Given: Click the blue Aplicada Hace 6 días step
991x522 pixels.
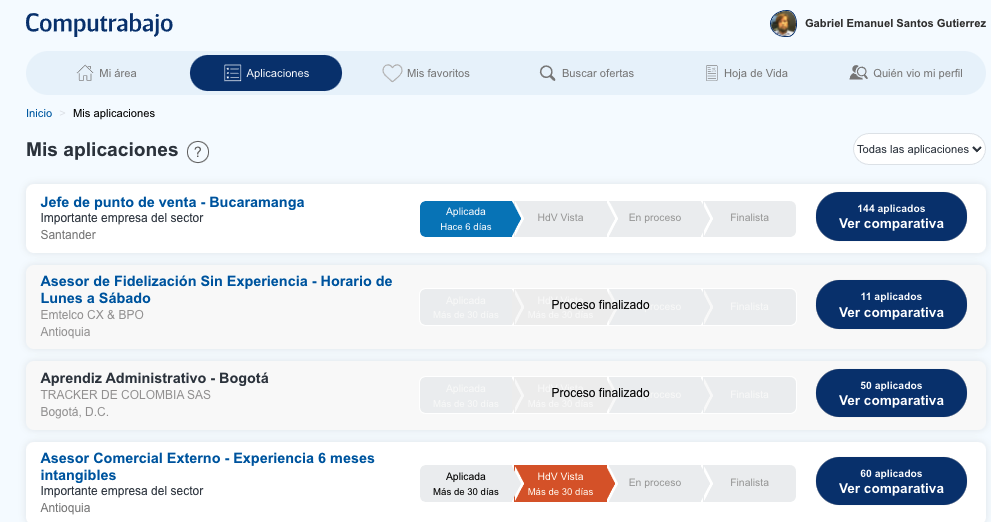Looking at the screenshot, I should pos(466,219).
